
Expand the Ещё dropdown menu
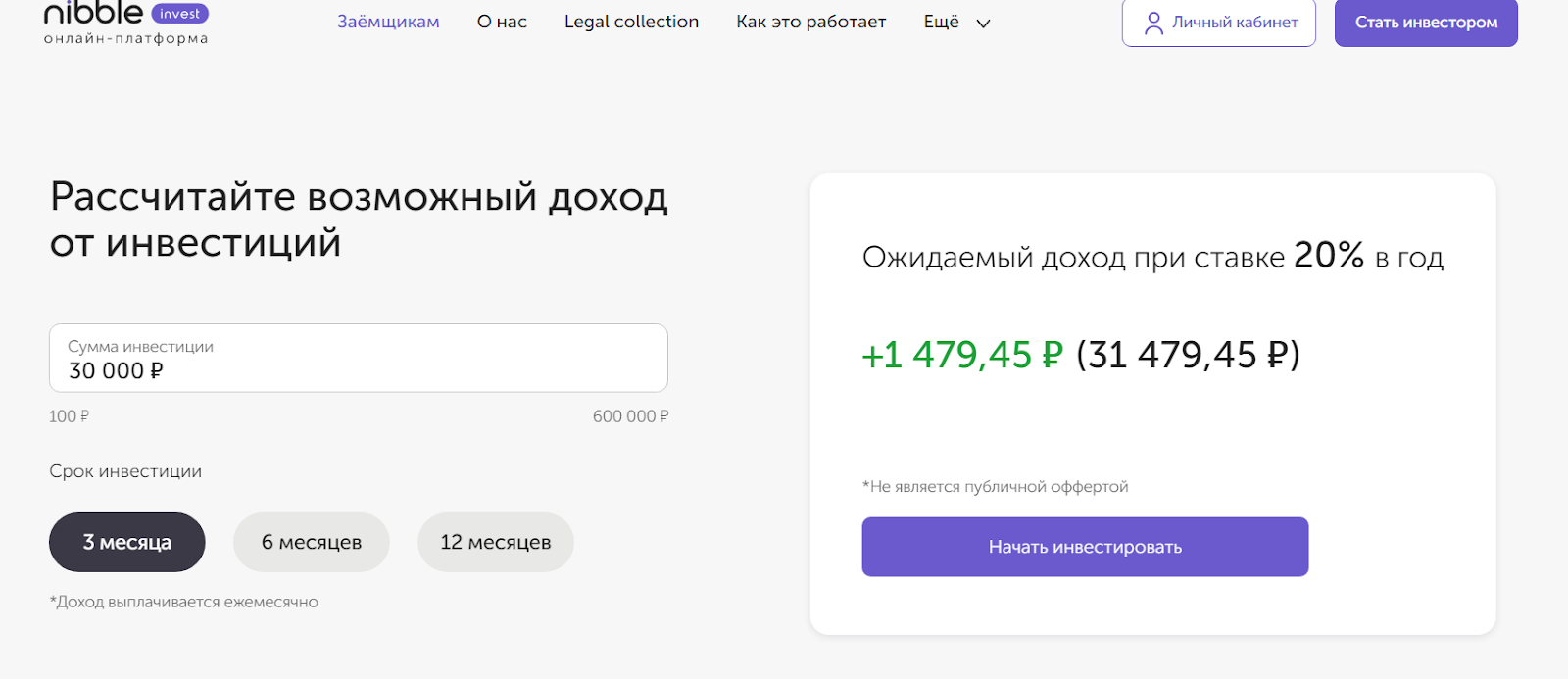pos(942,22)
